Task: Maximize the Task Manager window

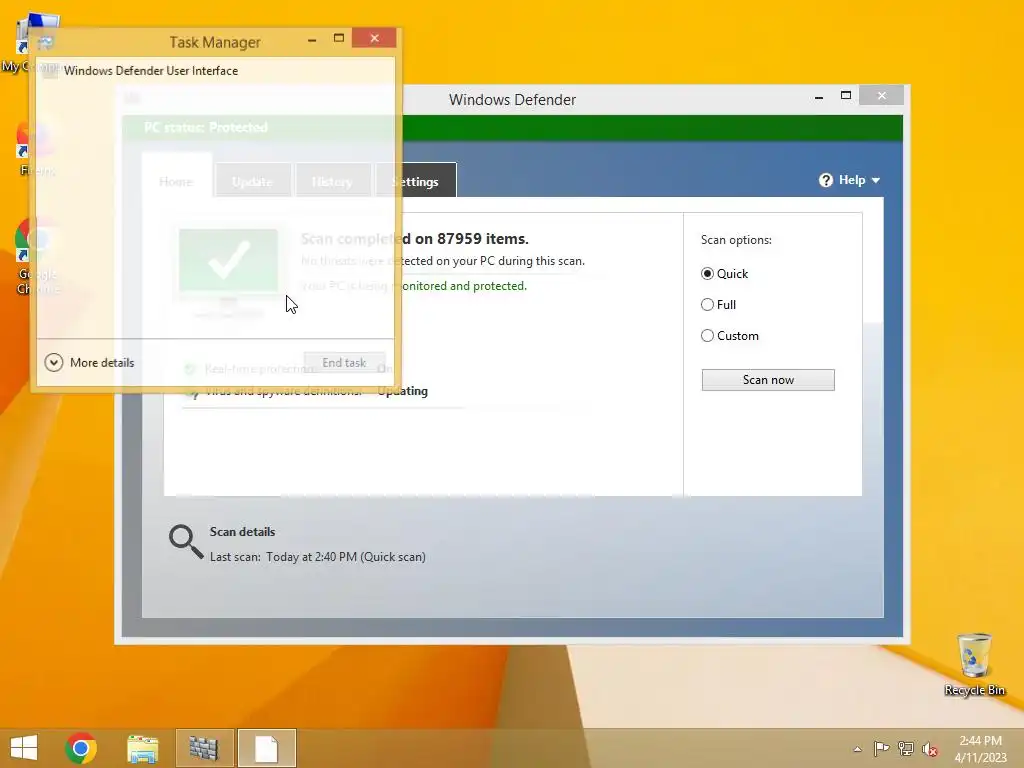Action: (x=338, y=38)
